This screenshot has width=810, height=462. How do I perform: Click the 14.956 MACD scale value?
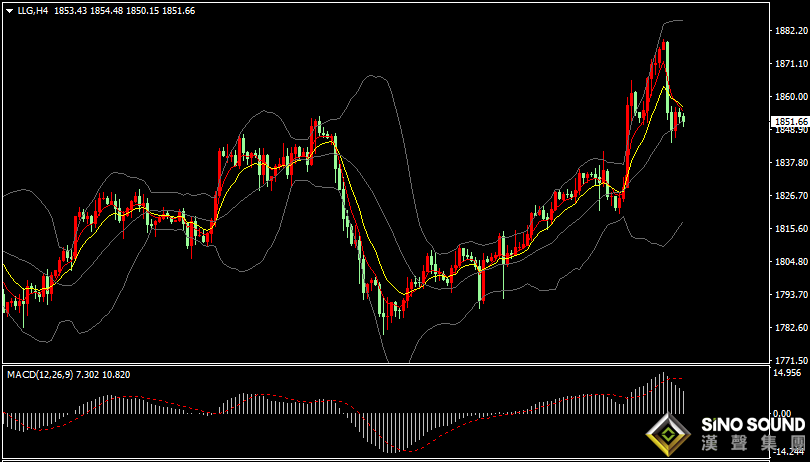pyautogui.click(x=788, y=373)
